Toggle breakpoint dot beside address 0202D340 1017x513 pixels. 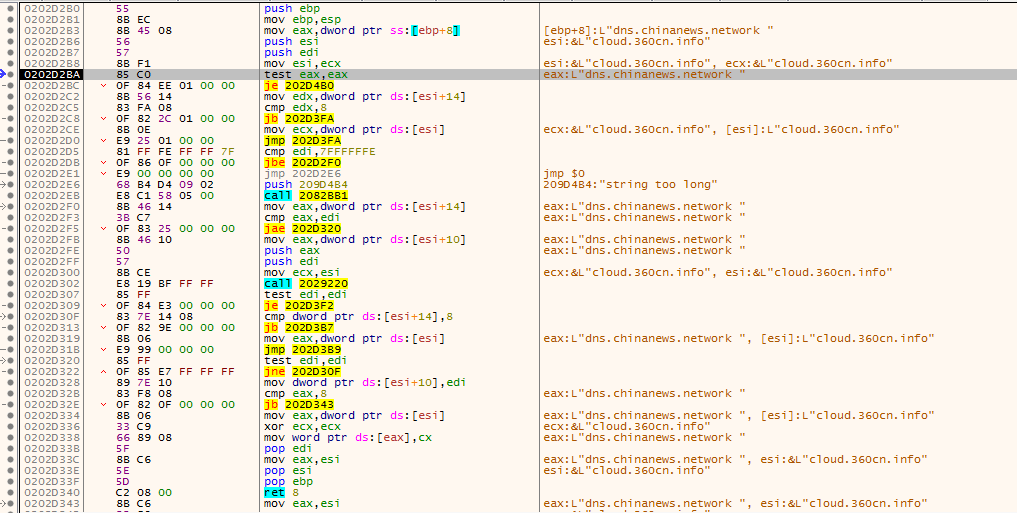(x=10, y=492)
